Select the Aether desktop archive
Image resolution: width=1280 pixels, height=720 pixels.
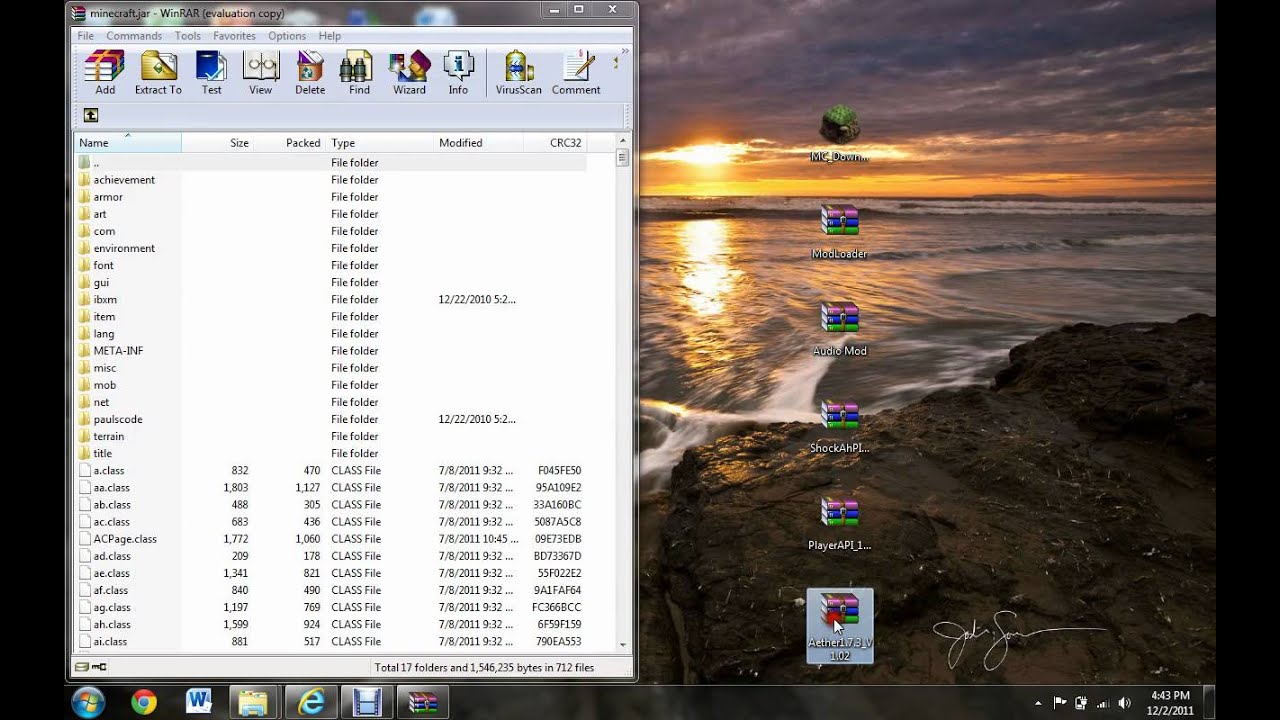click(x=840, y=625)
